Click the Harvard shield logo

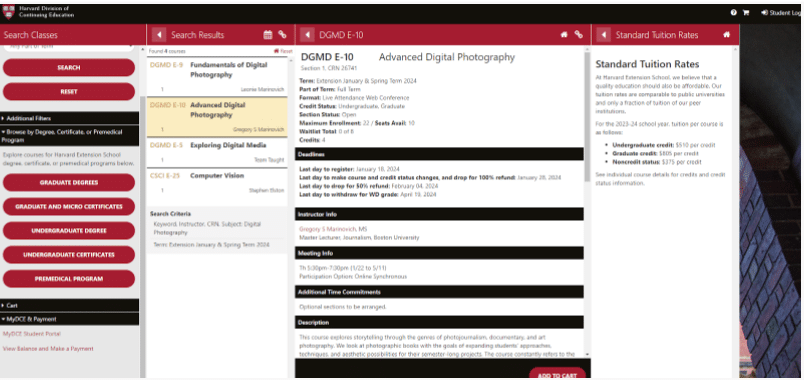coord(8,12)
